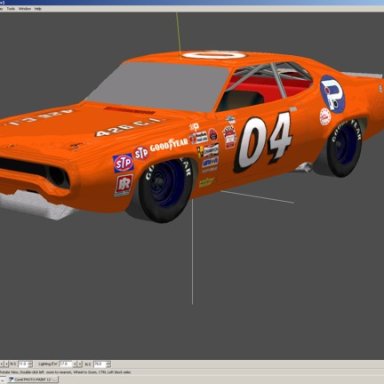The height and width of the screenshot is (384, 384).
Task: Click the circular Plymouth logo on rear quarter
Action: pos(332,94)
